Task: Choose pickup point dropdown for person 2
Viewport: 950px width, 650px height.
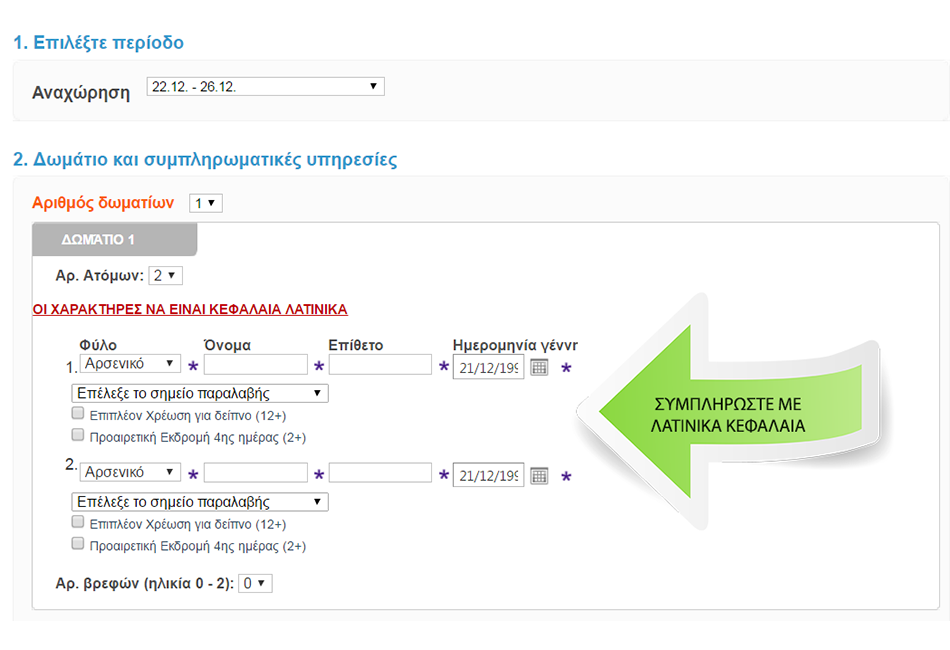Action: pos(199,502)
